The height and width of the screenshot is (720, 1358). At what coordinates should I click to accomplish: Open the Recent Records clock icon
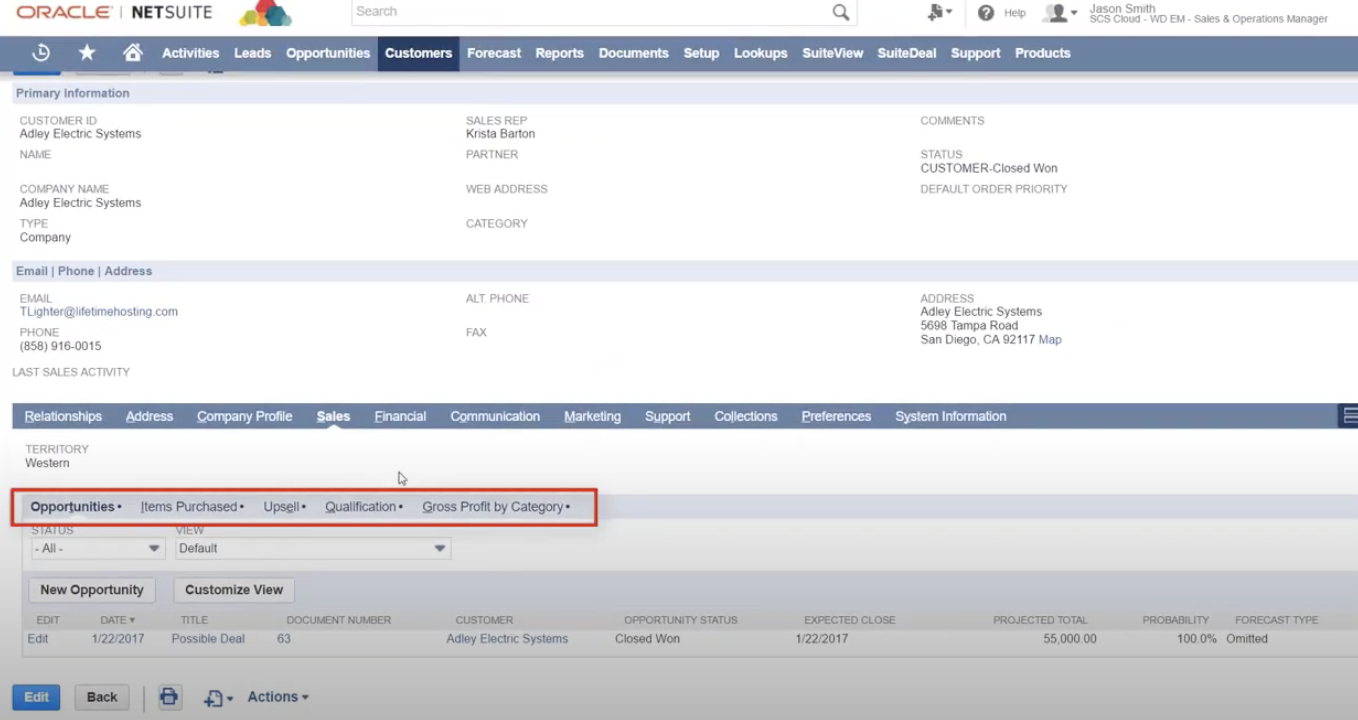click(41, 53)
